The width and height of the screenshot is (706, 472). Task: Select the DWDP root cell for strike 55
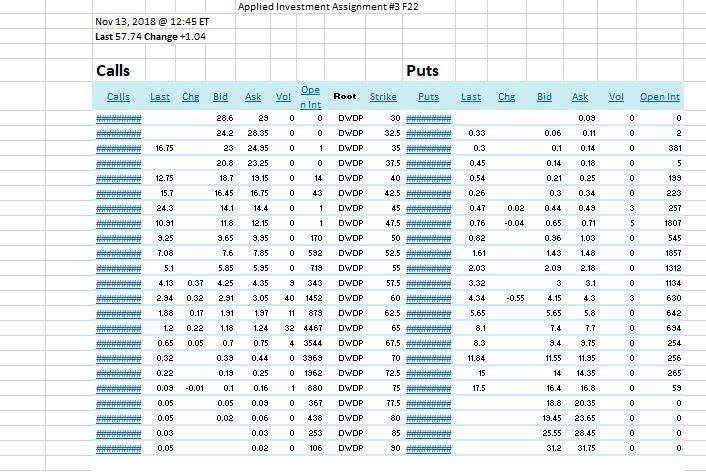(x=351, y=268)
